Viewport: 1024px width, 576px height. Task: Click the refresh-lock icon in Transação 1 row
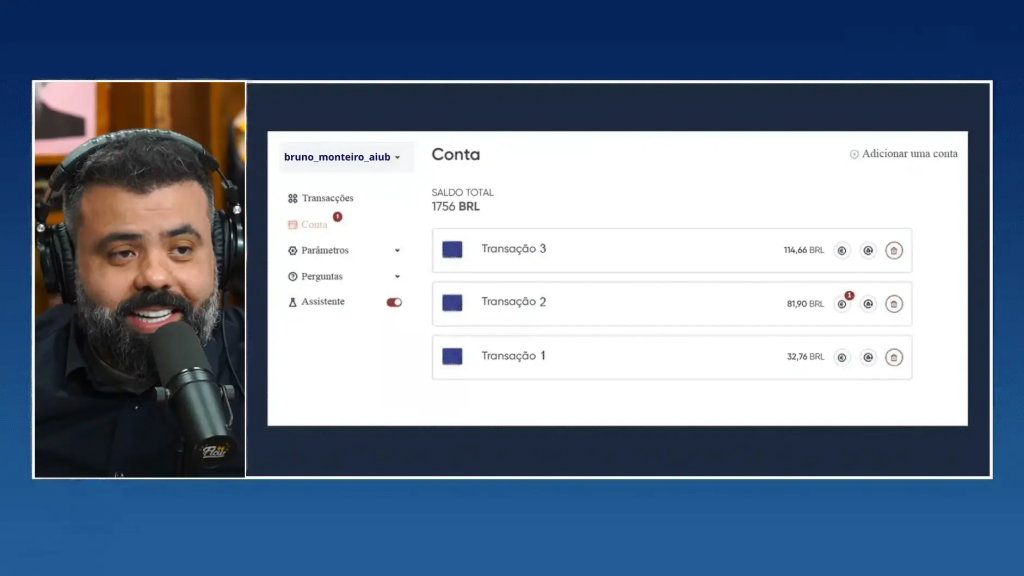coord(868,358)
